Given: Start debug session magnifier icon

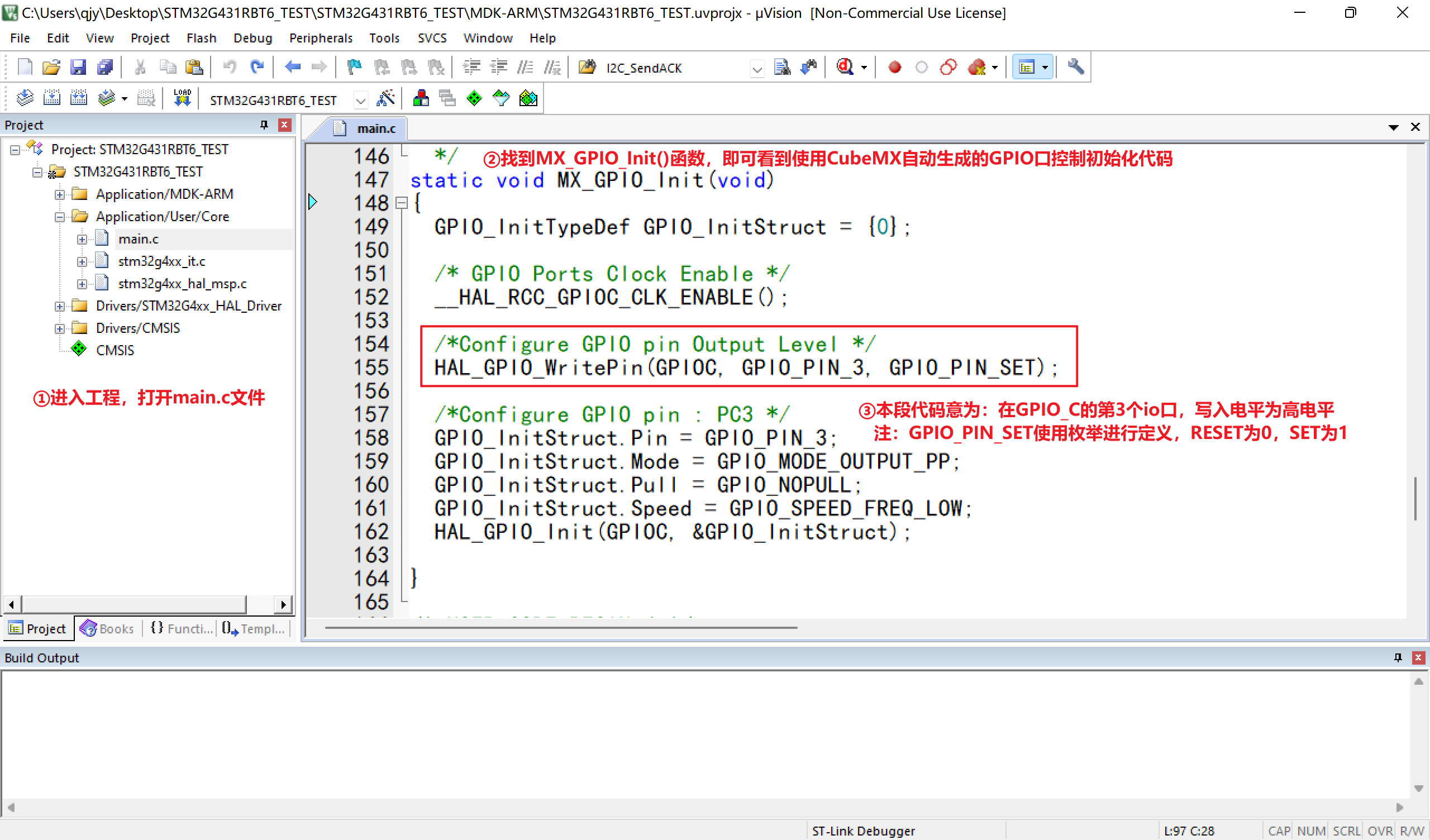Looking at the screenshot, I should pos(845,67).
